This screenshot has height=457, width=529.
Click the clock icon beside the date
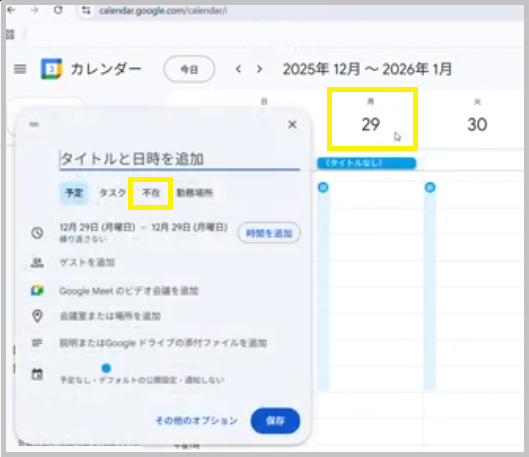point(37,233)
